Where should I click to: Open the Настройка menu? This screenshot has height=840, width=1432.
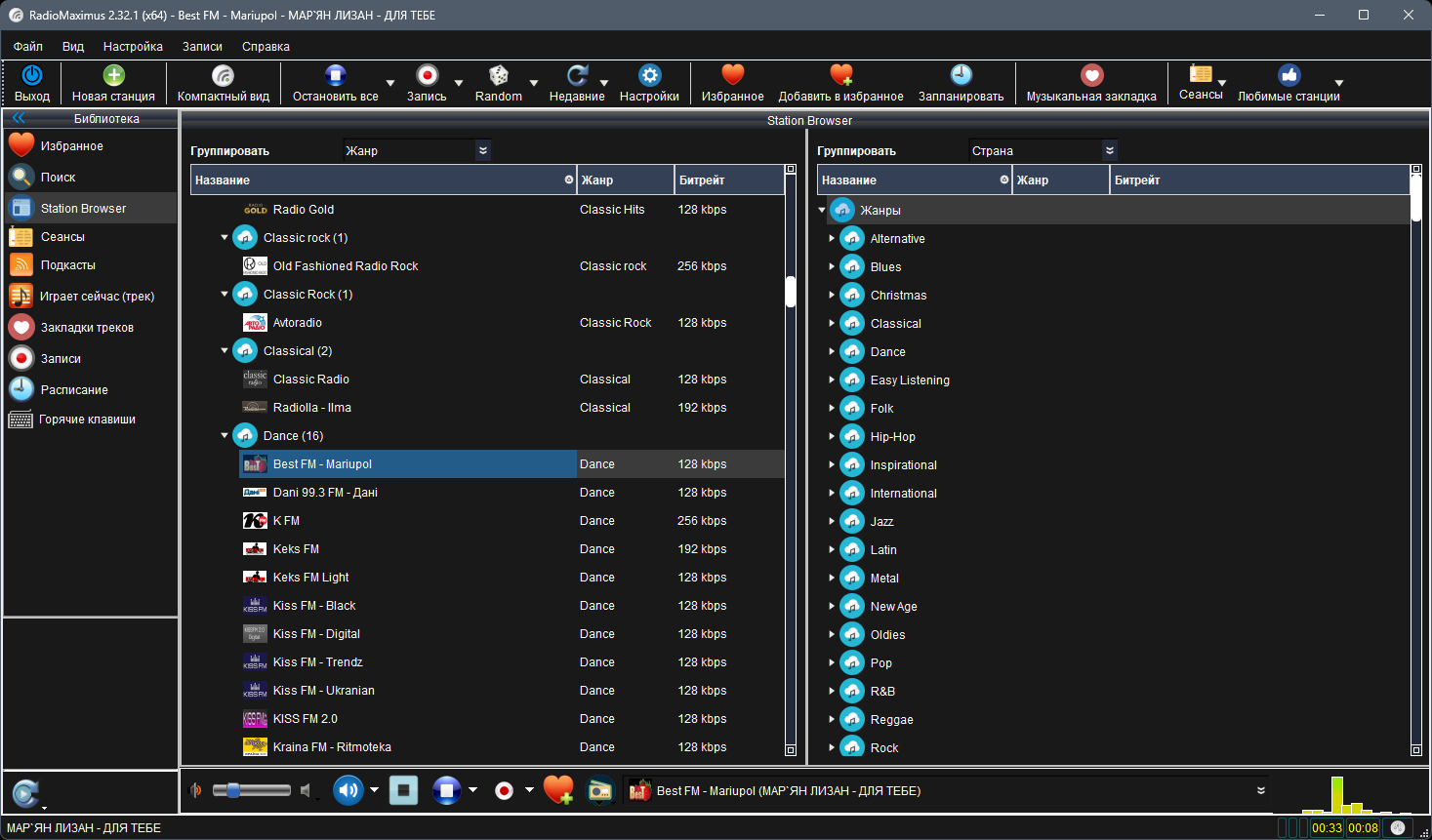(133, 46)
